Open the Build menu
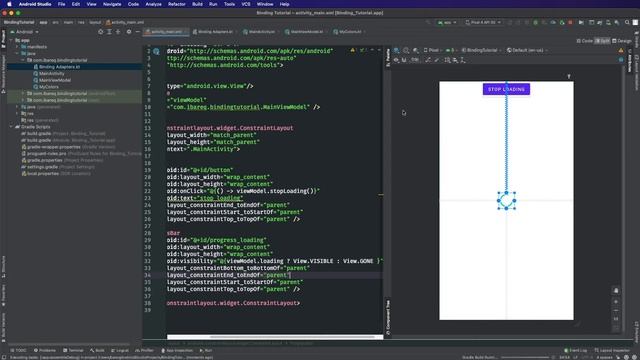 click(197, 4)
